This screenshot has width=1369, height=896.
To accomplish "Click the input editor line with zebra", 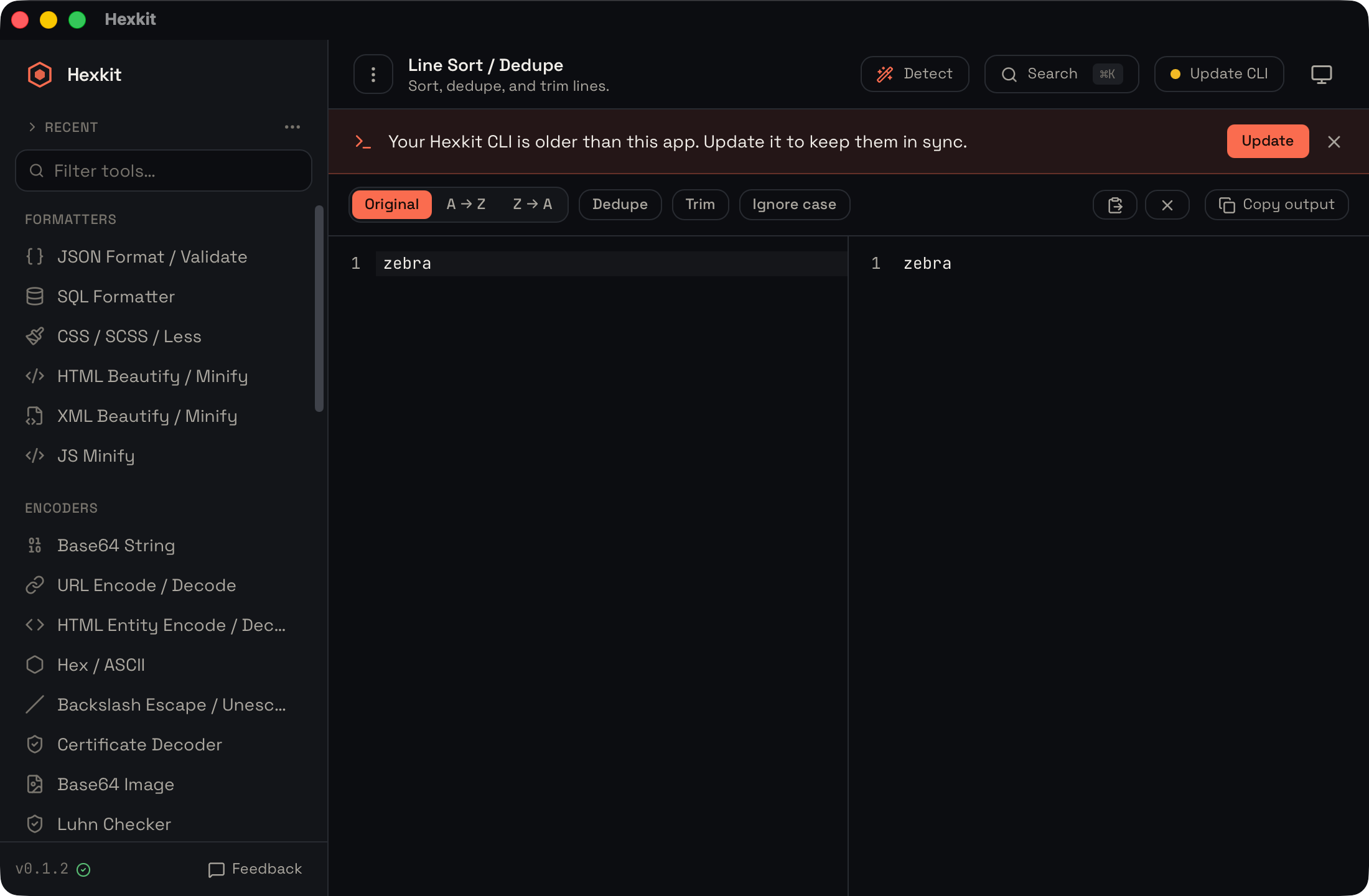I will coord(611,264).
